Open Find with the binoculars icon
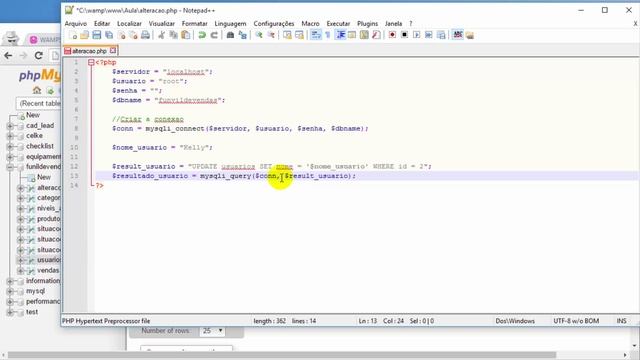Viewport: 640px width, 360px height. (230, 35)
